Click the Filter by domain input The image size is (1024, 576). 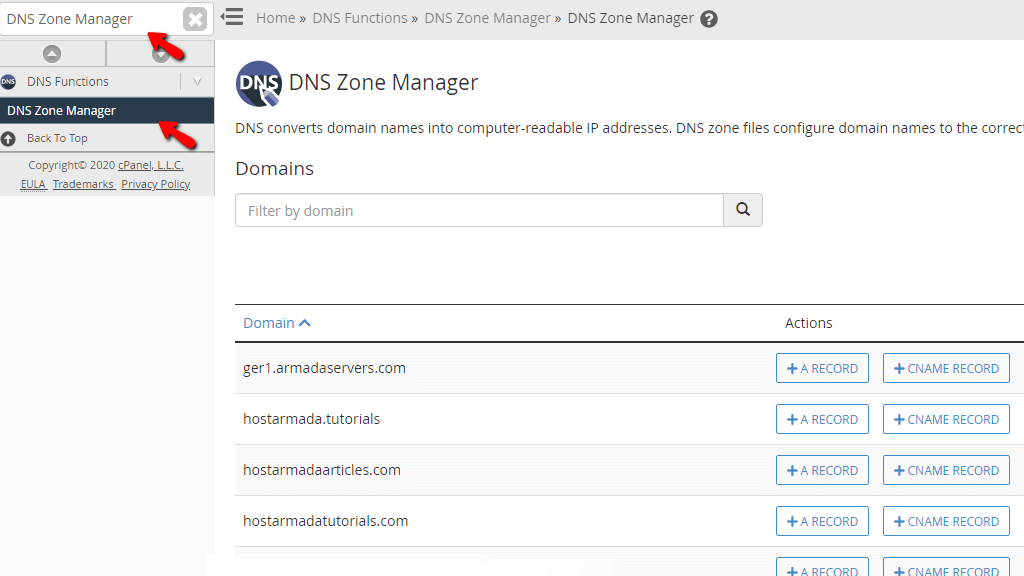(x=479, y=210)
